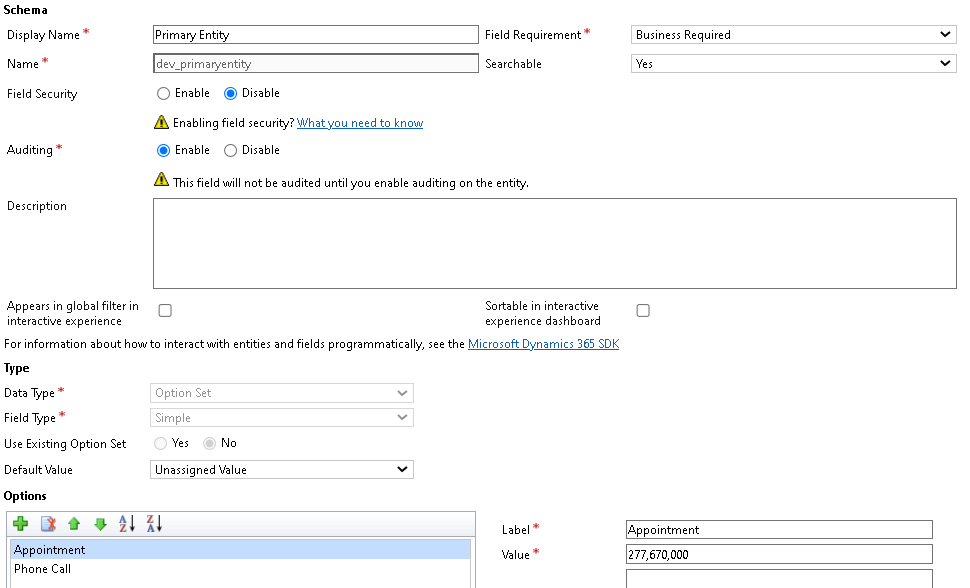The height and width of the screenshot is (588, 970).
Task: Move option up with green up arrow
Action: click(x=74, y=524)
